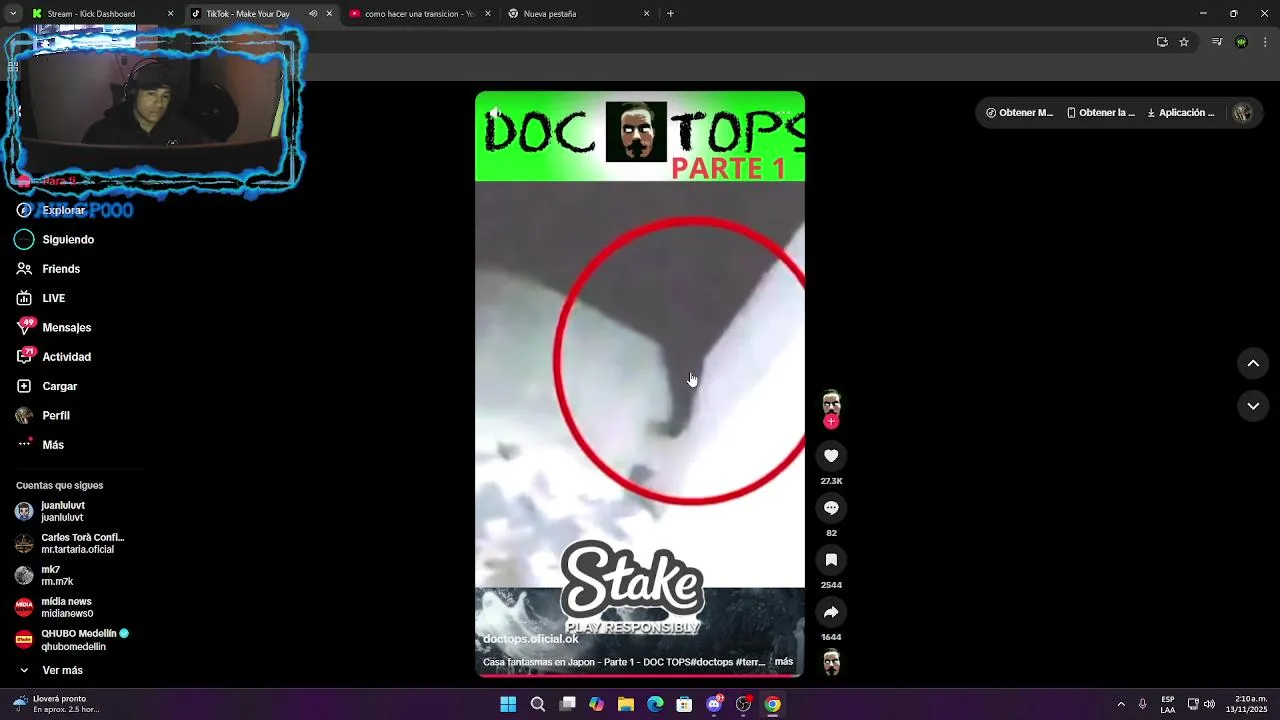The image size is (1280, 720).
Task: Close the TikTok - Make Your Day tab
Action: coord(329,14)
